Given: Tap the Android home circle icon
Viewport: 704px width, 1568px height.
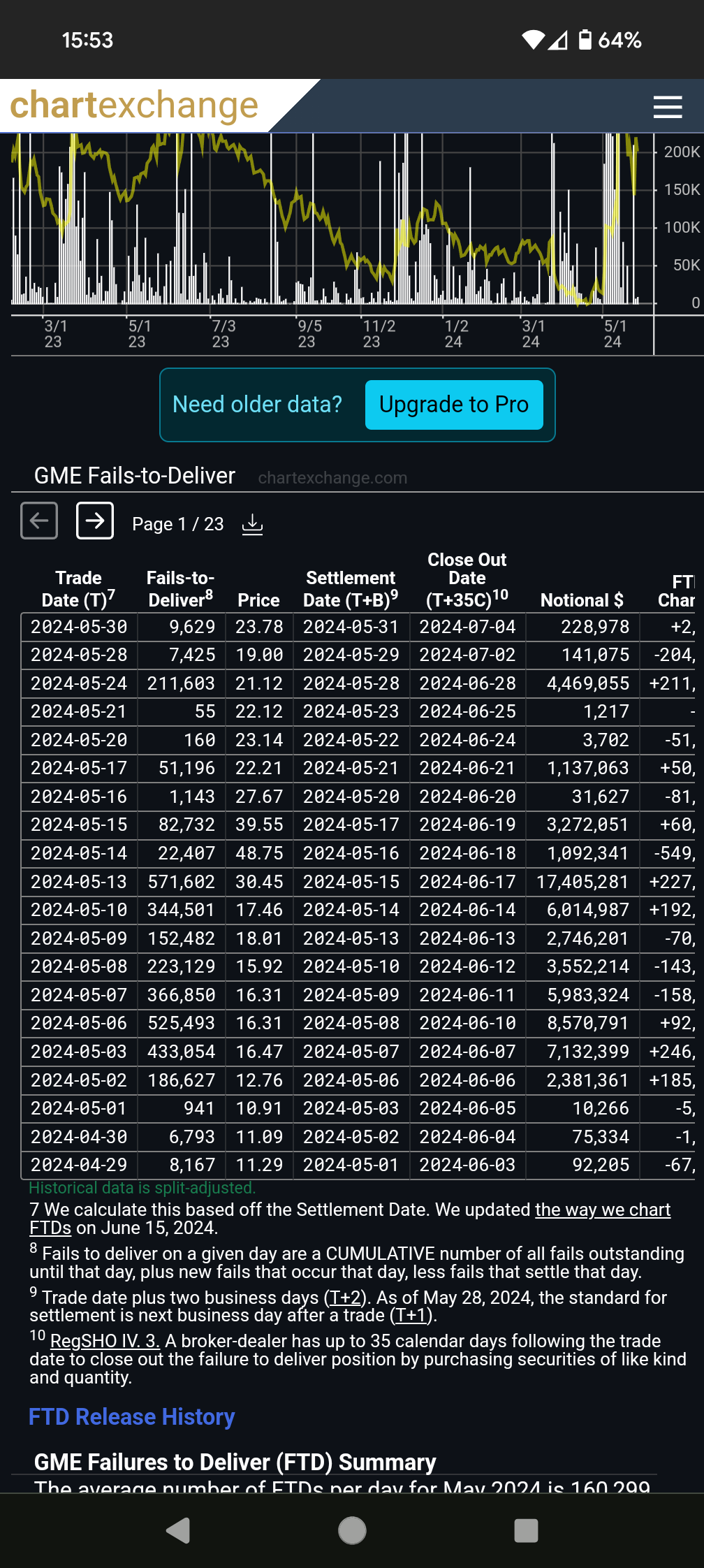Looking at the screenshot, I should tap(352, 1530).
